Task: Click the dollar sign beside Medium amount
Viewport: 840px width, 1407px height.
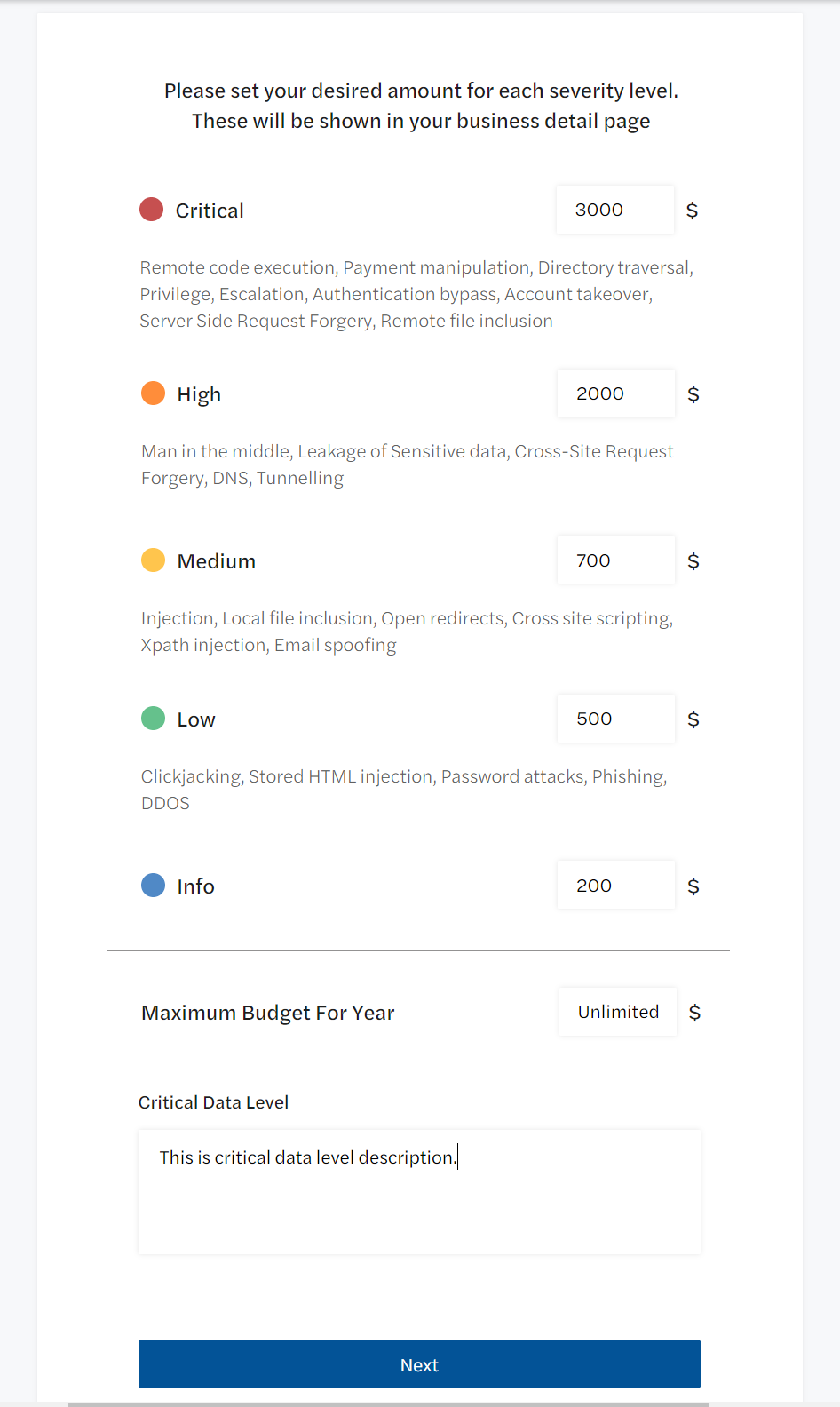Action: coord(693,561)
